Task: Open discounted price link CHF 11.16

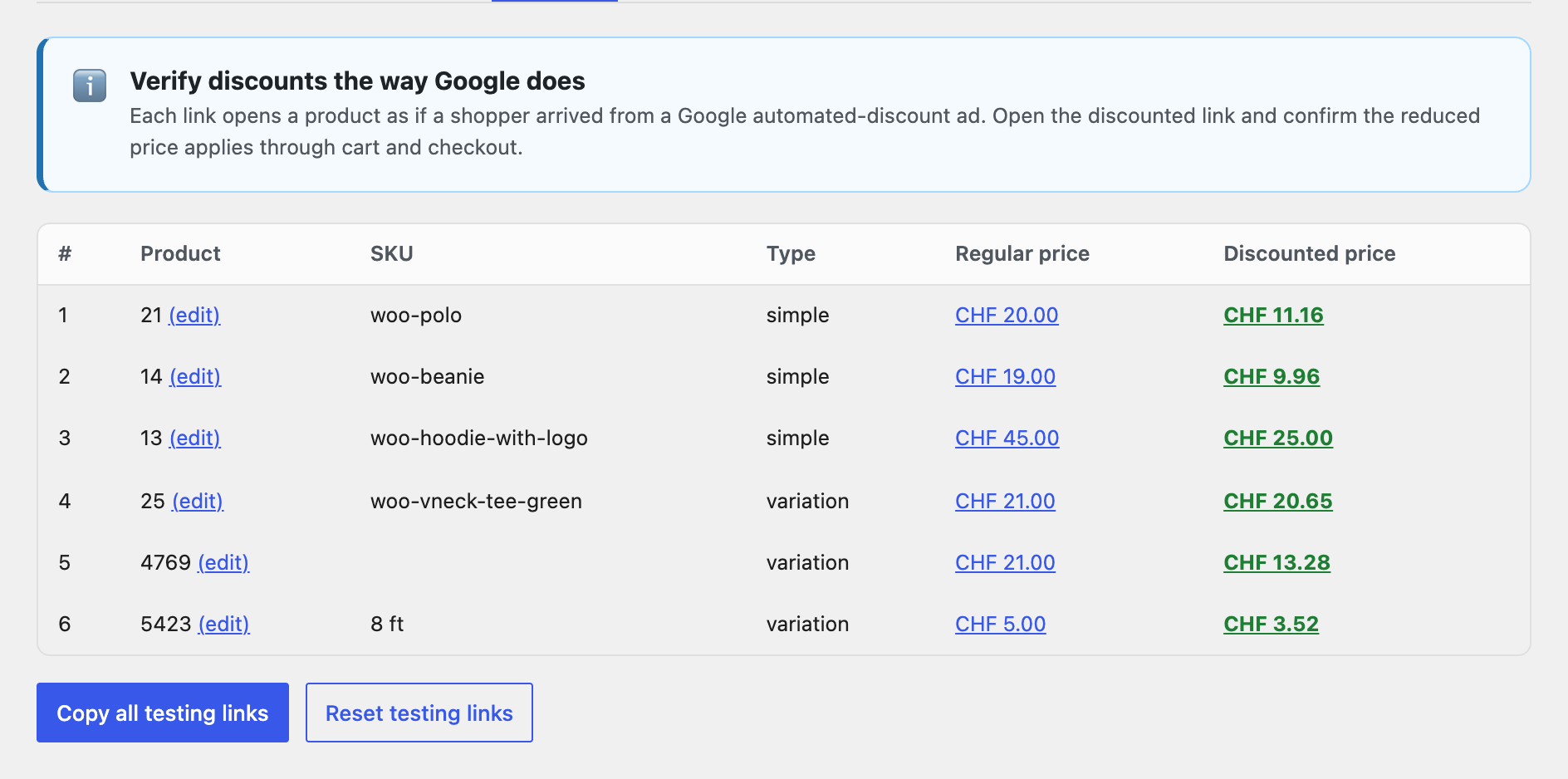Action: [x=1273, y=316]
